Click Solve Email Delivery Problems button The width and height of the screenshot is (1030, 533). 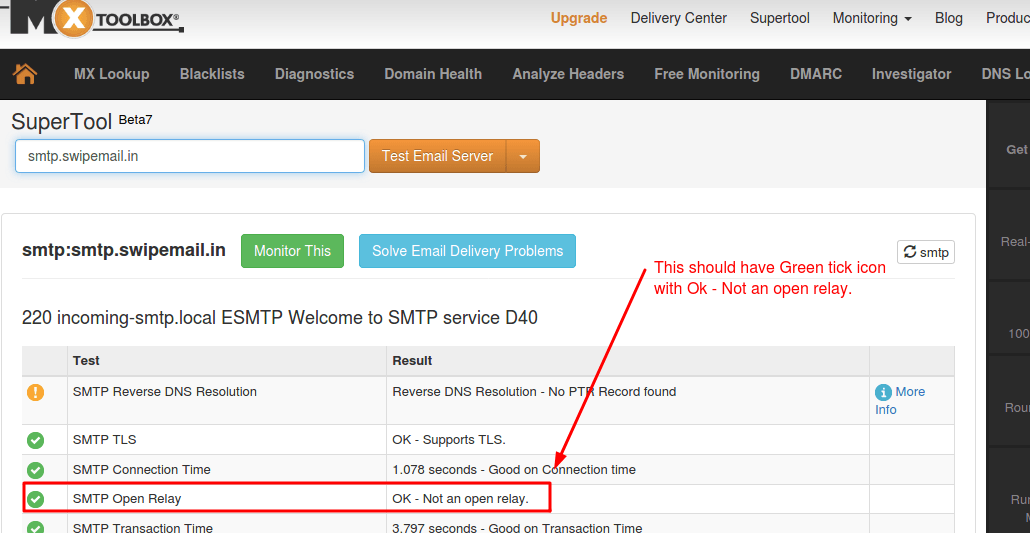point(468,251)
